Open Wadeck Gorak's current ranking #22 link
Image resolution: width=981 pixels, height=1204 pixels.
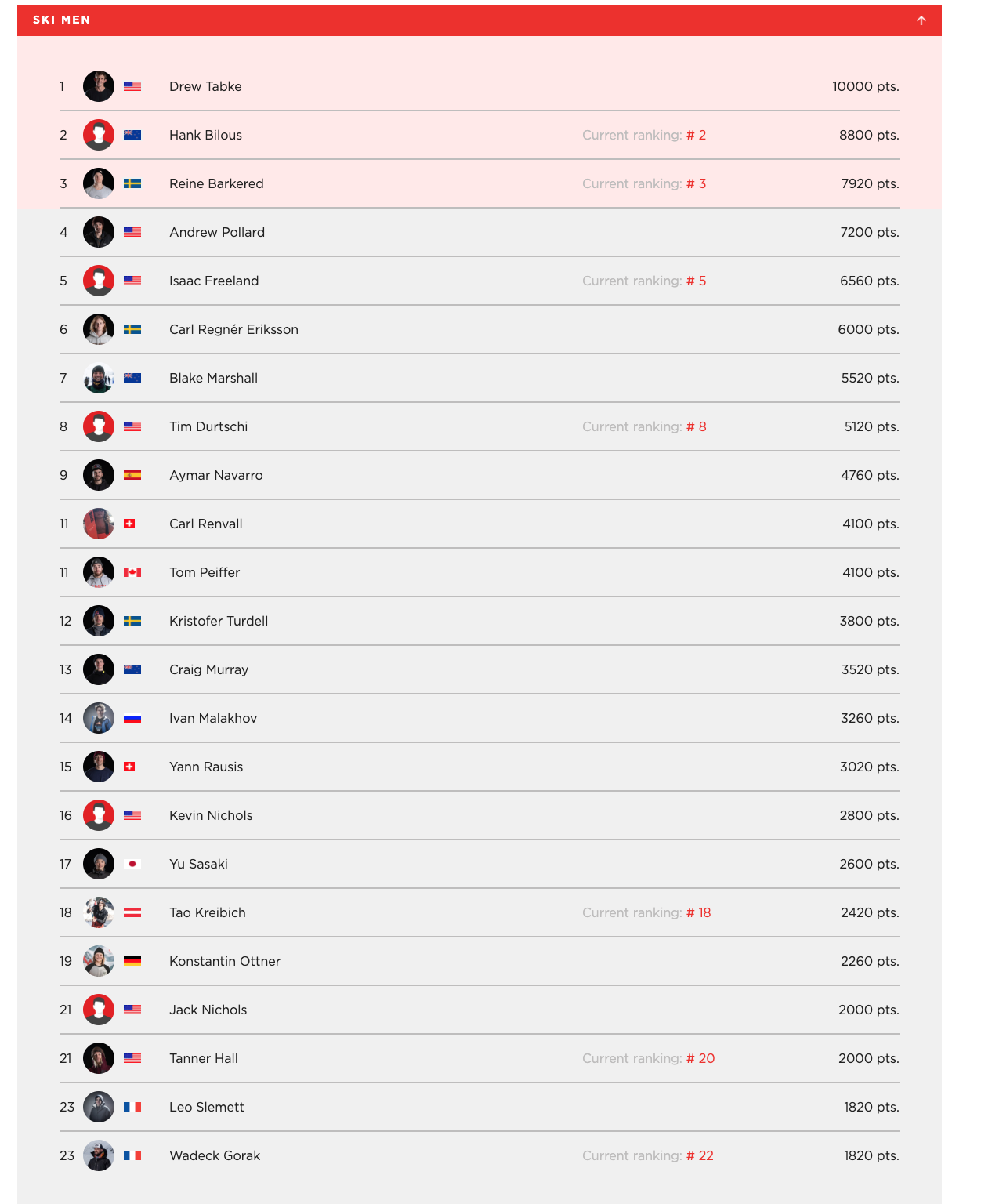click(648, 1155)
